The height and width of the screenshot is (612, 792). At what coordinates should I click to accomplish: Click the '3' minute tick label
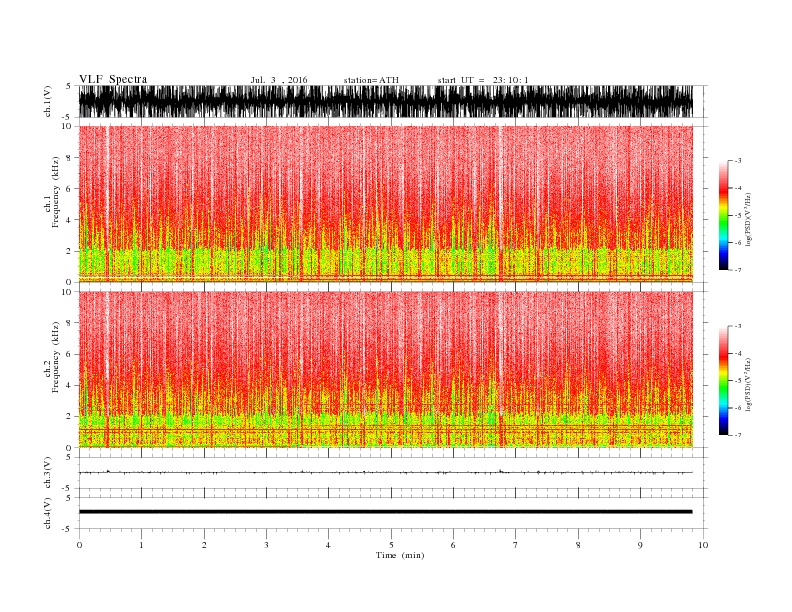pyautogui.click(x=266, y=545)
